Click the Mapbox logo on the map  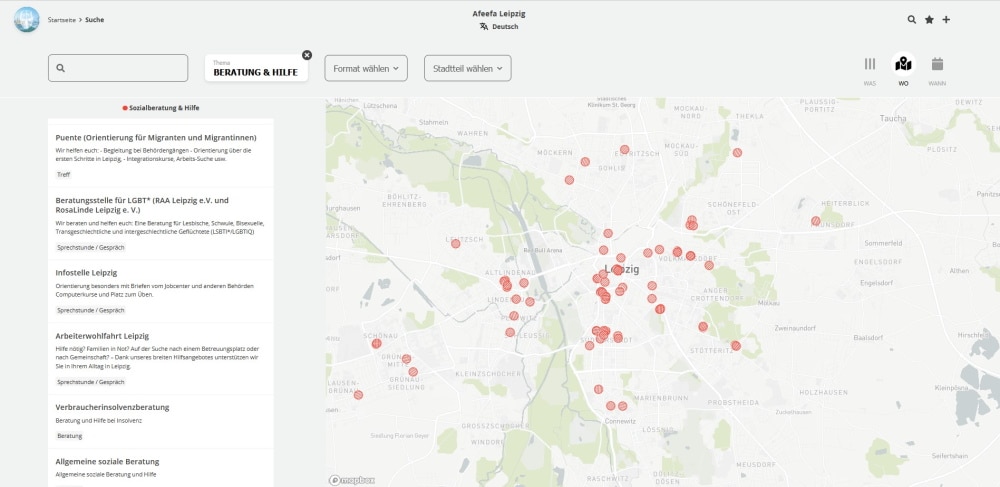352,480
